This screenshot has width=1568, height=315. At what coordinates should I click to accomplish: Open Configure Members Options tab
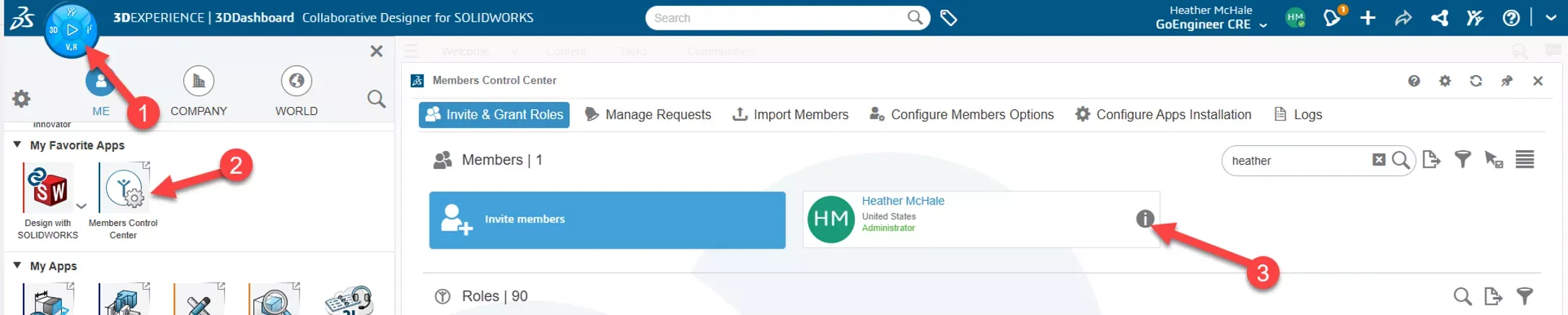[x=961, y=114]
